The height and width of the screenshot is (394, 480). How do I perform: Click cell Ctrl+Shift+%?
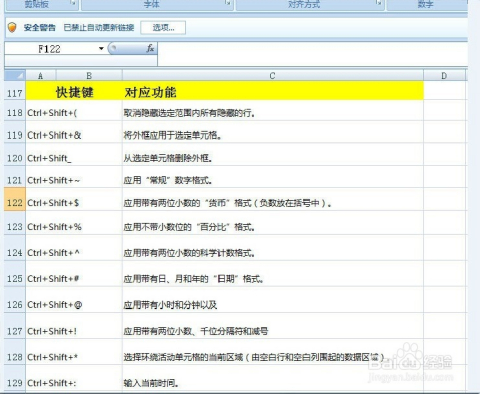click(x=74, y=223)
